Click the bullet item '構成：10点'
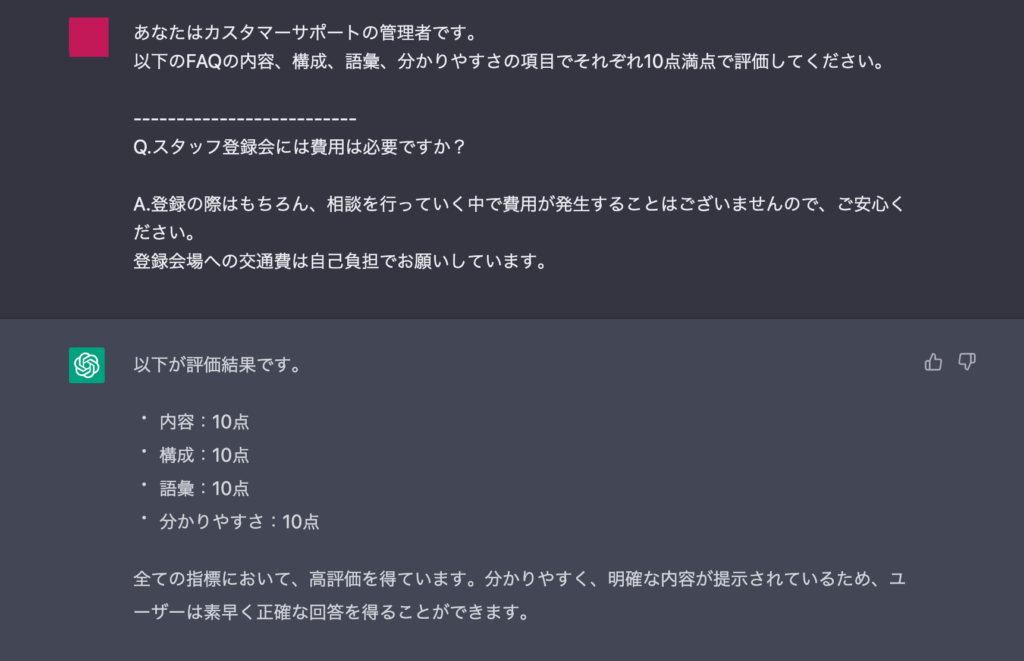Viewport: 1024px width, 661px height. pyautogui.click(x=204, y=455)
